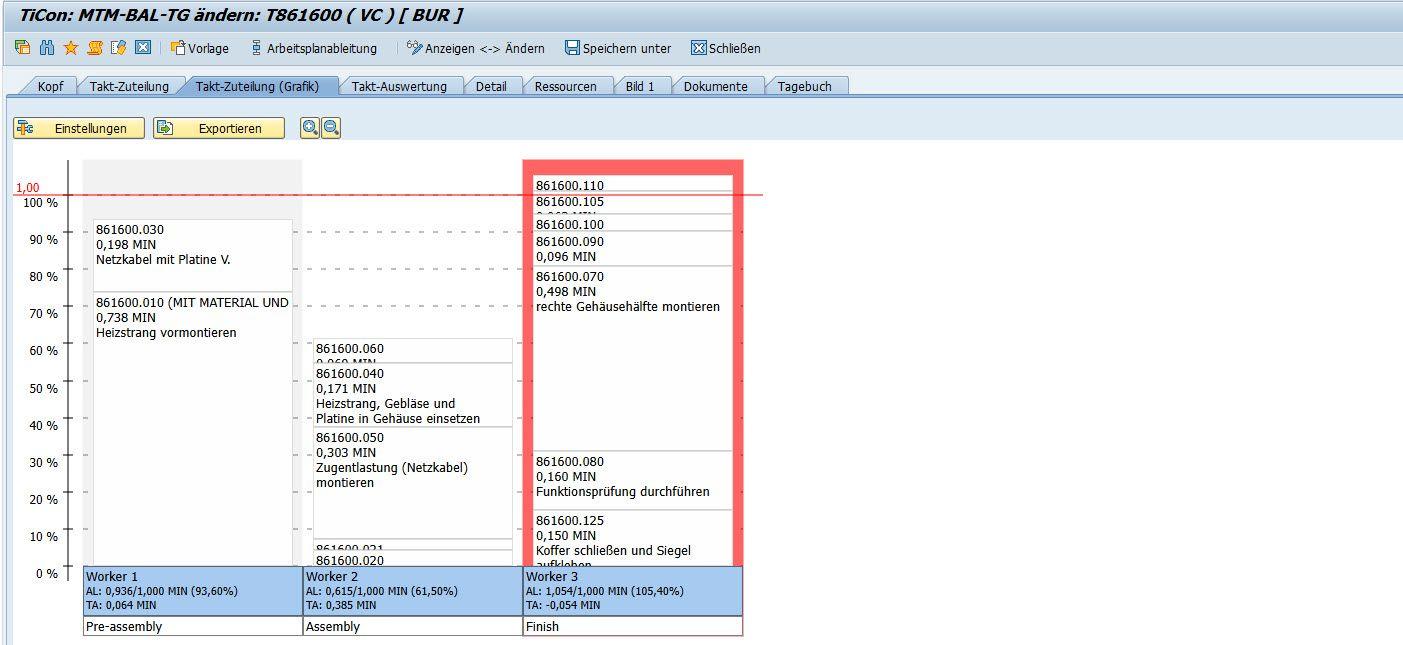Go to the Kopf tab
The height and width of the screenshot is (645, 1403).
pos(50,86)
